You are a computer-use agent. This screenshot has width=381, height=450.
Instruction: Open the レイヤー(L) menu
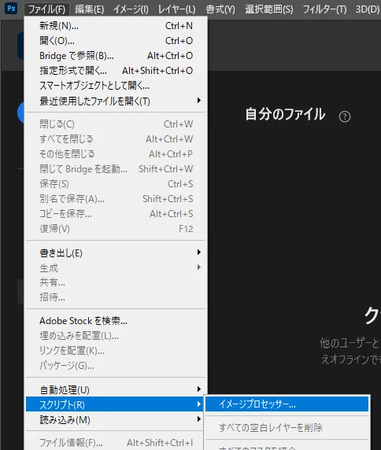click(x=177, y=9)
